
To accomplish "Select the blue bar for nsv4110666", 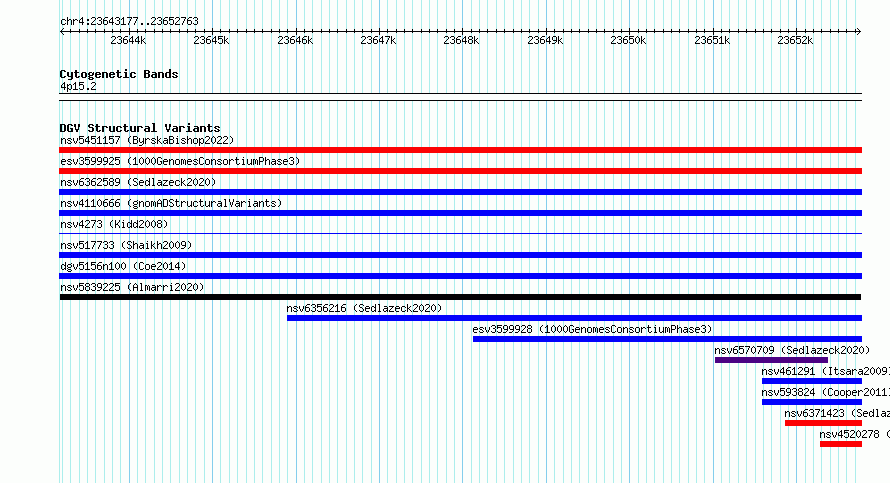I will [460, 213].
